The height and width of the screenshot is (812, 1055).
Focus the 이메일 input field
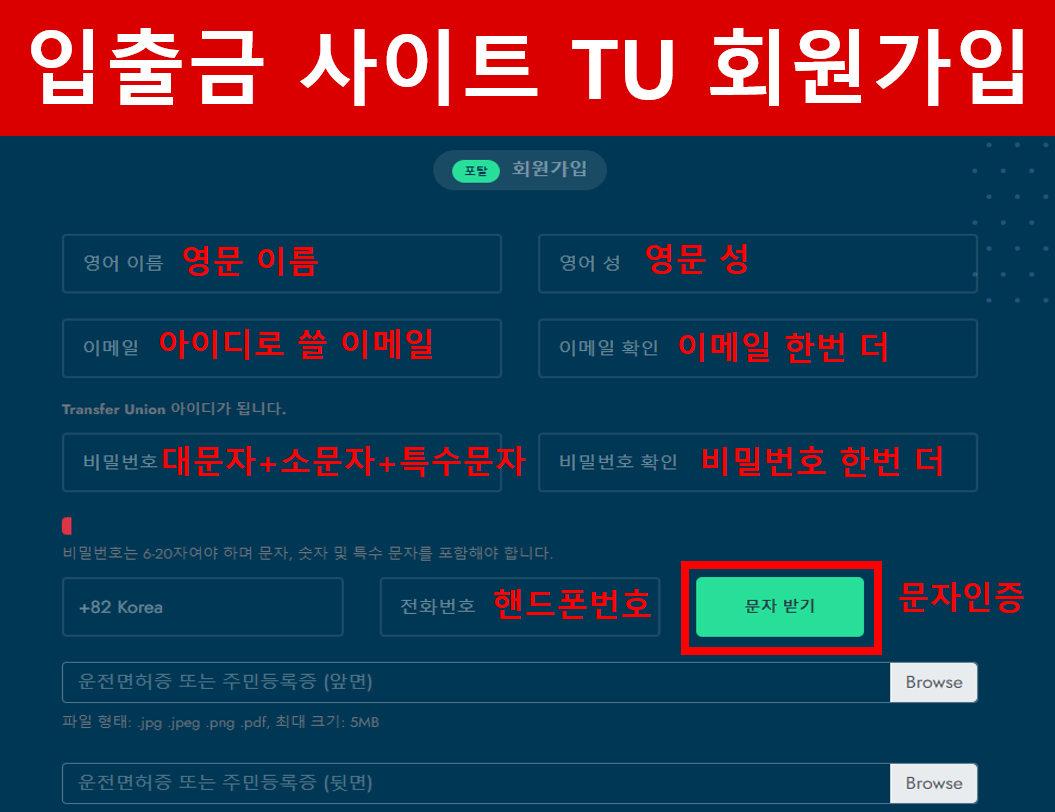point(282,348)
